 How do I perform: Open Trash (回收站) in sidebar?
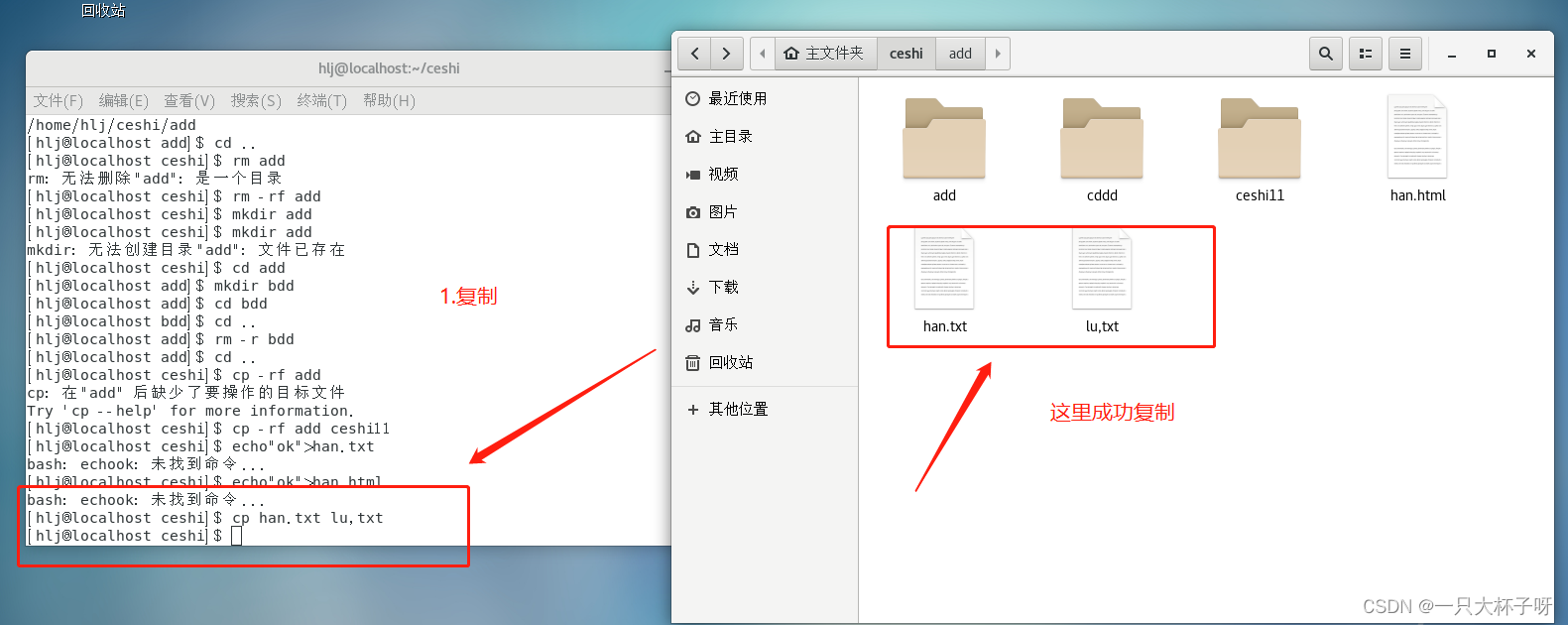coord(765,362)
